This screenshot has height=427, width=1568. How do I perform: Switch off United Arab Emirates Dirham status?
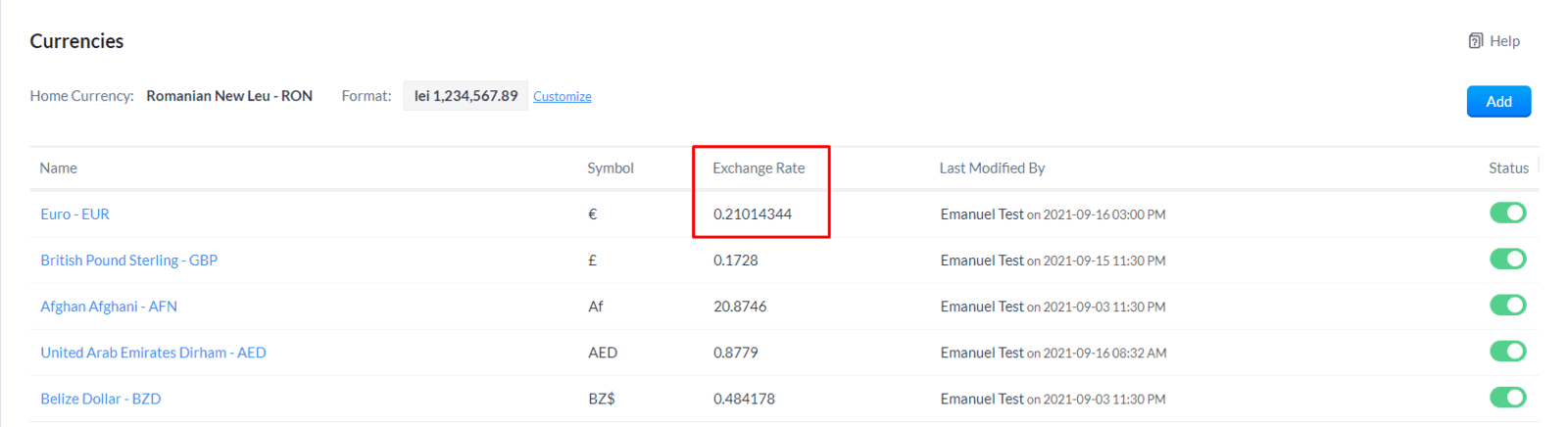pyautogui.click(x=1508, y=351)
